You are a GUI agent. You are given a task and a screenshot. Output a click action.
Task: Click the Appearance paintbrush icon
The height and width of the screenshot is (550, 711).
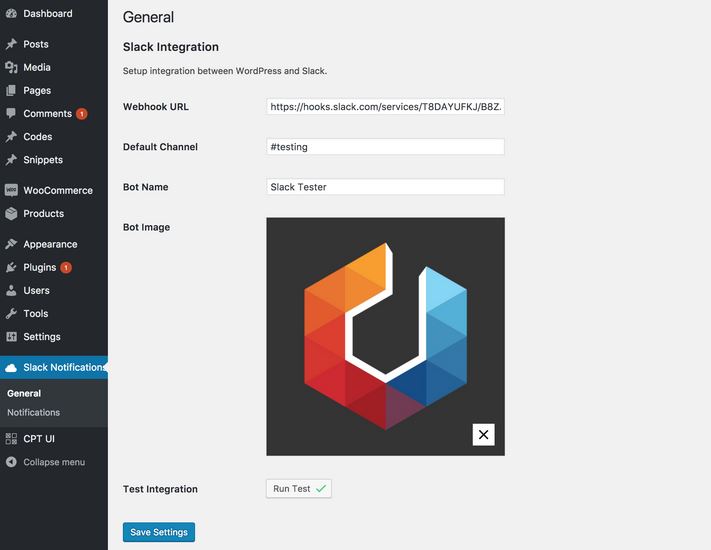[11, 244]
